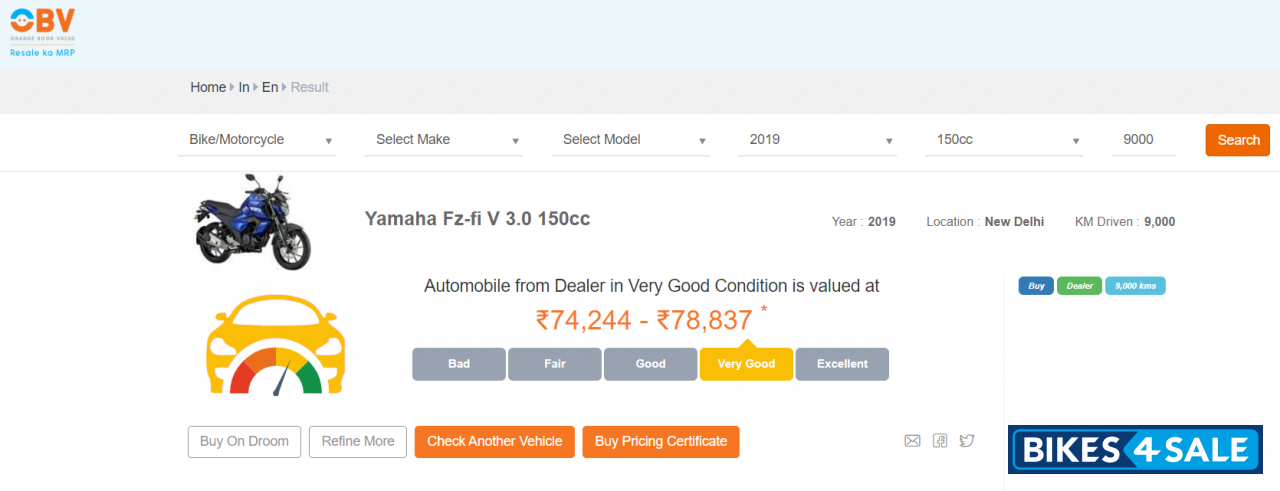Go to Home in the breadcrumb

[x=208, y=87]
